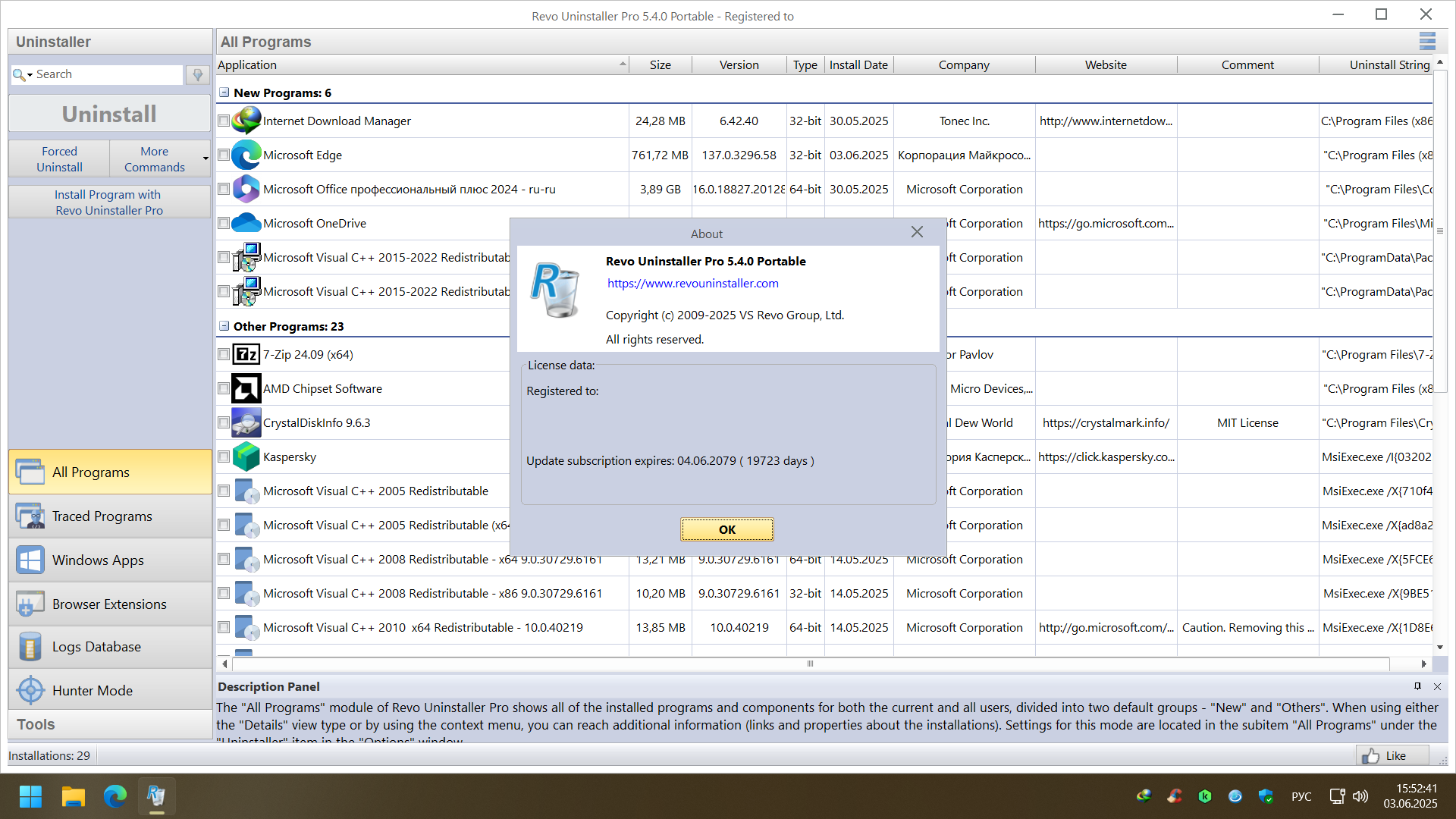Check the Internet Download Manager checkbox
This screenshot has height=819, width=1456.
224,121
